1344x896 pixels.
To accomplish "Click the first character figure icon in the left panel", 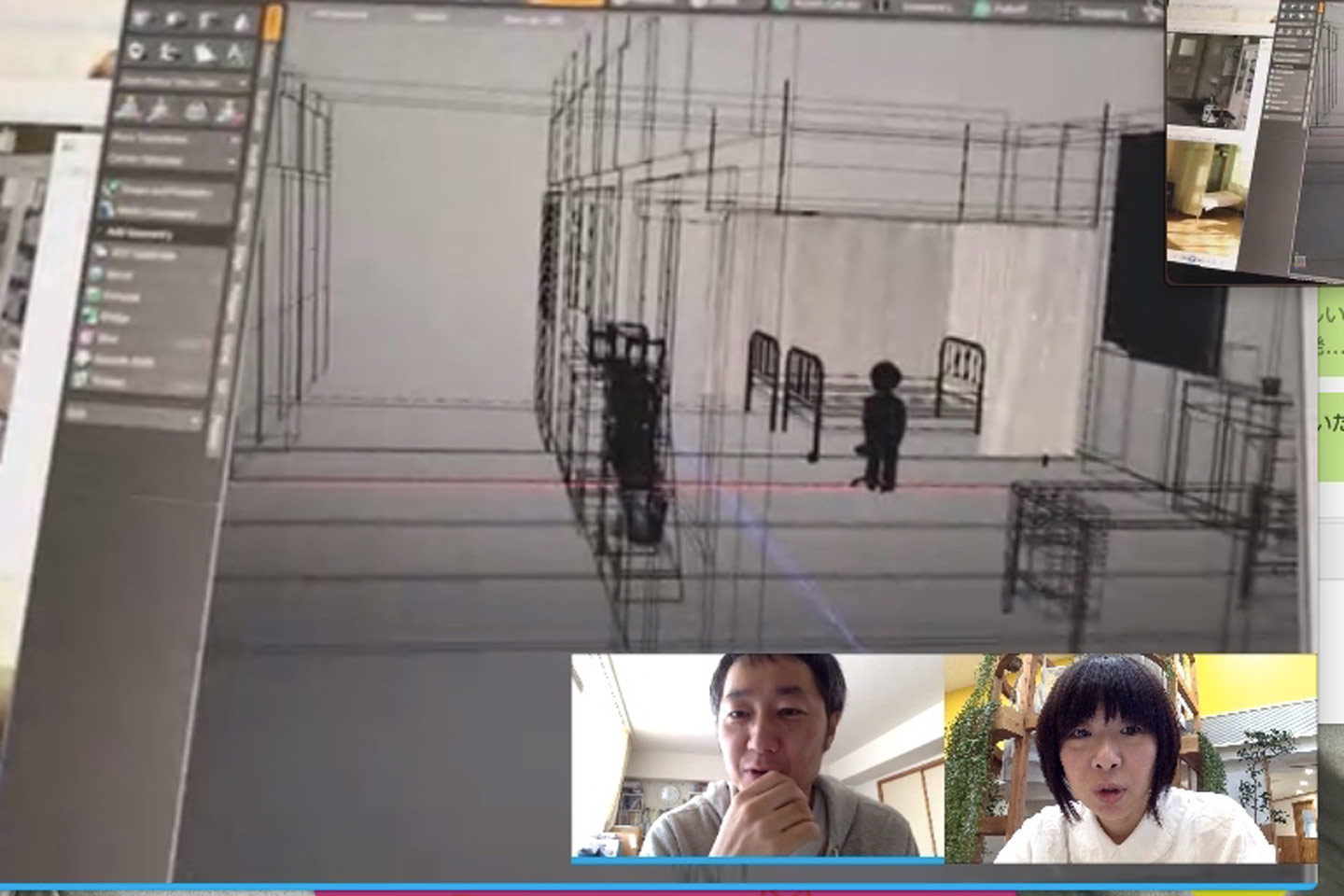I will click(127, 111).
